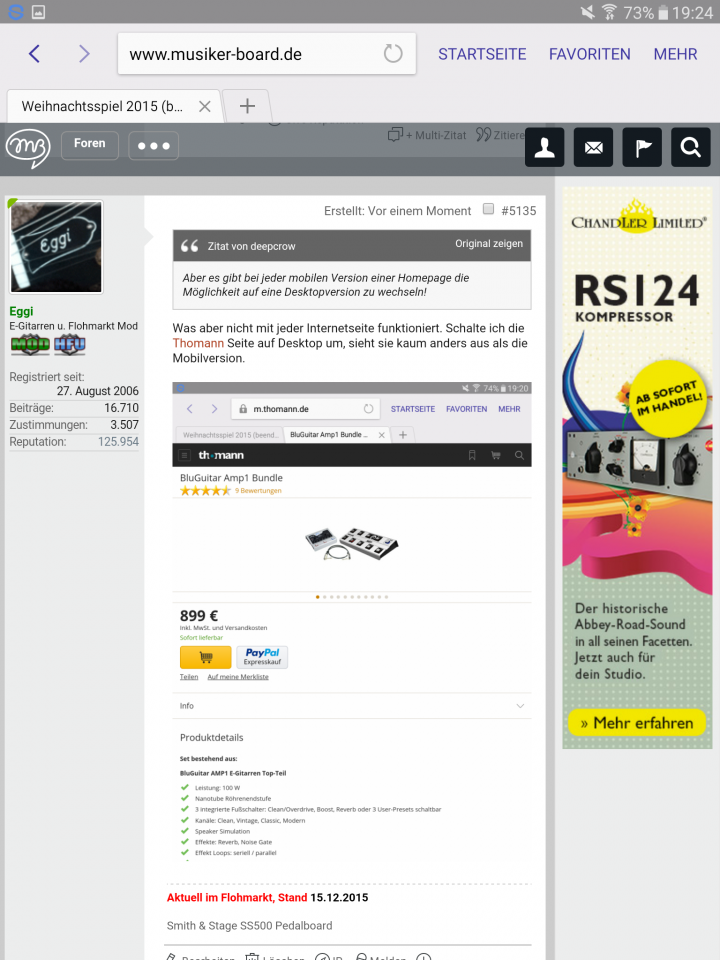The width and height of the screenshot is (720, 960).
Task: Click the green MOD badge
Action: 30,345
